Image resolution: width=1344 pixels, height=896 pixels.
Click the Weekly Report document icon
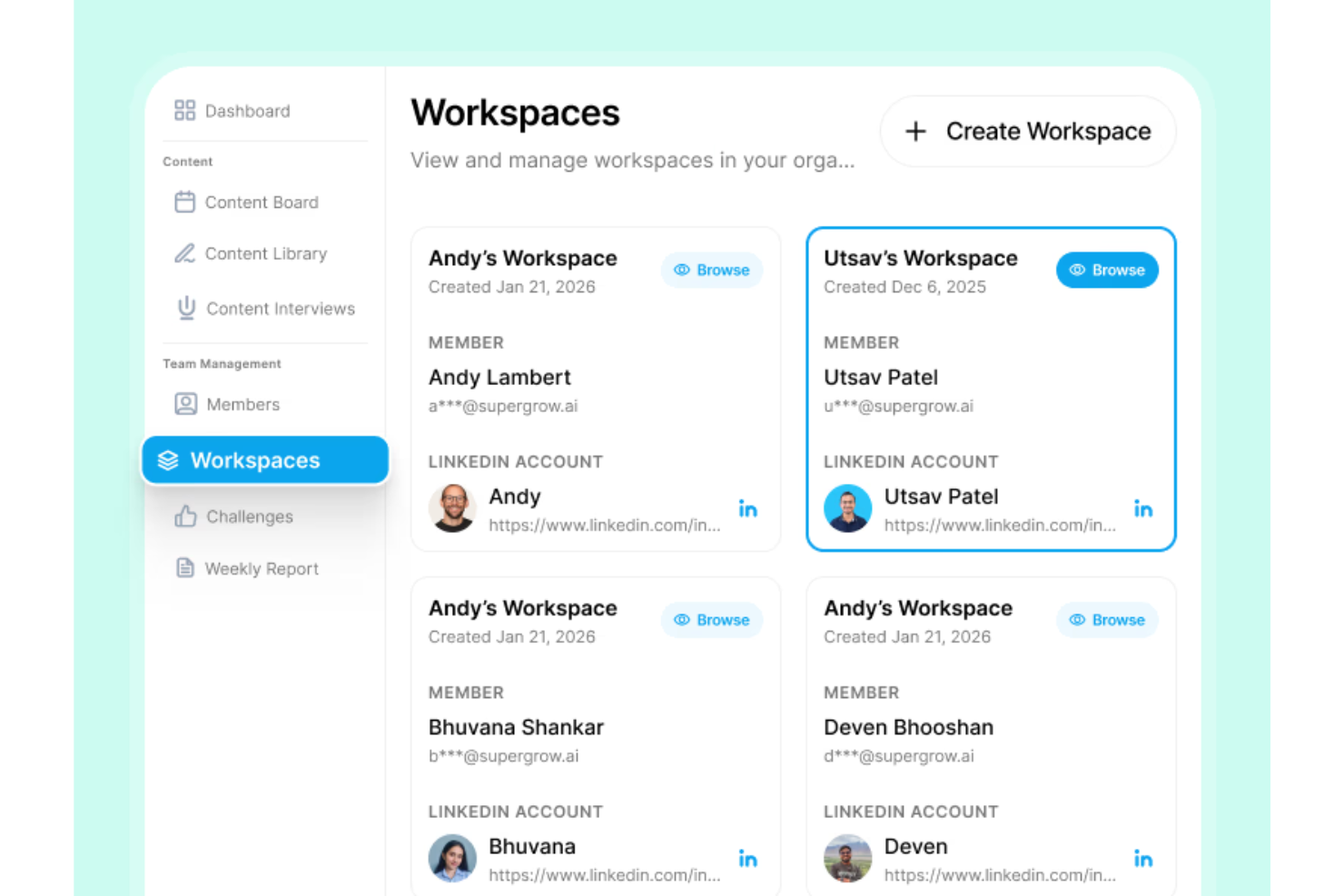(184, 568)
